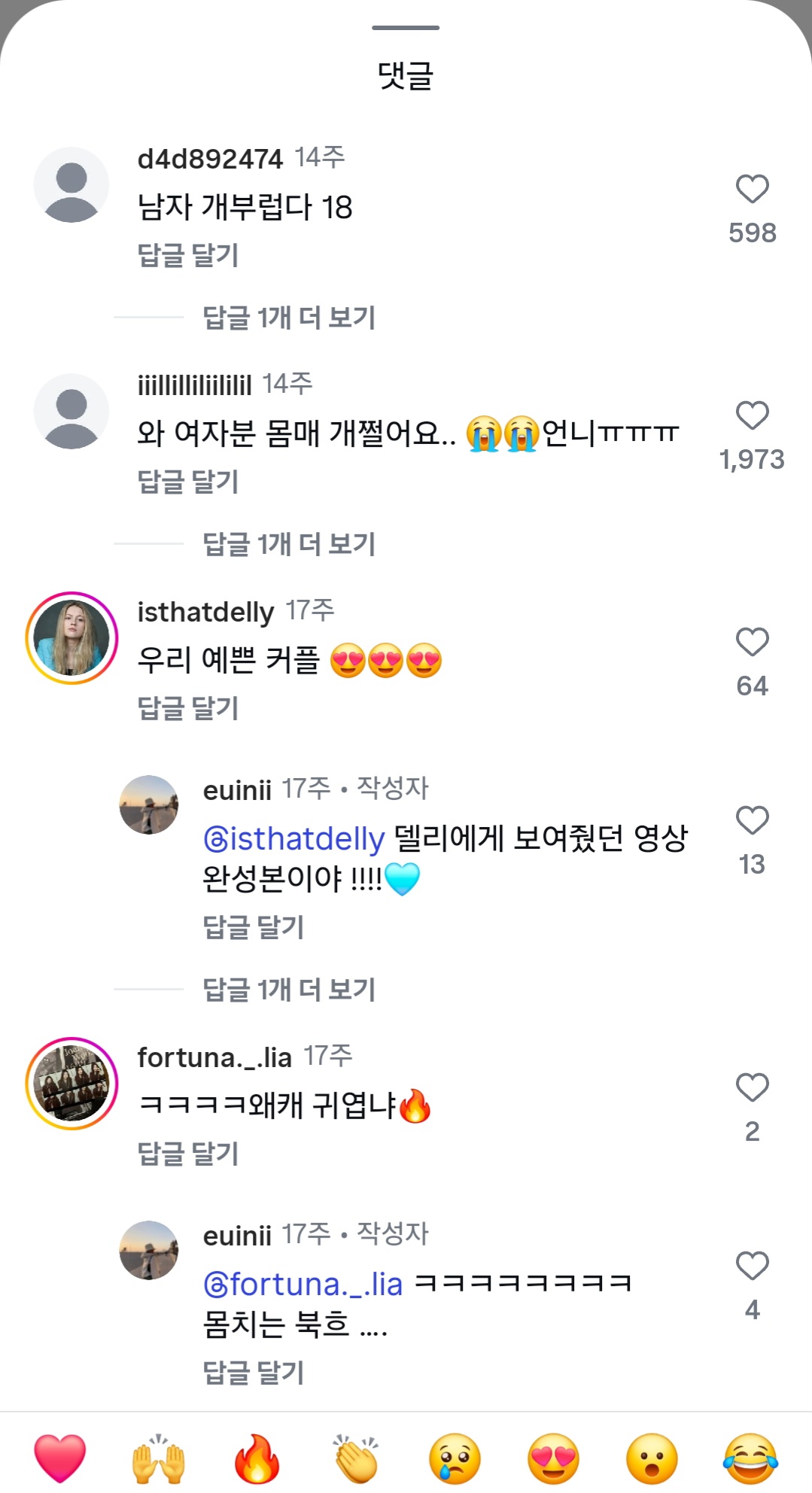
Task: Open isthatdelly's profile picture
Action: (x=71, y=638)
